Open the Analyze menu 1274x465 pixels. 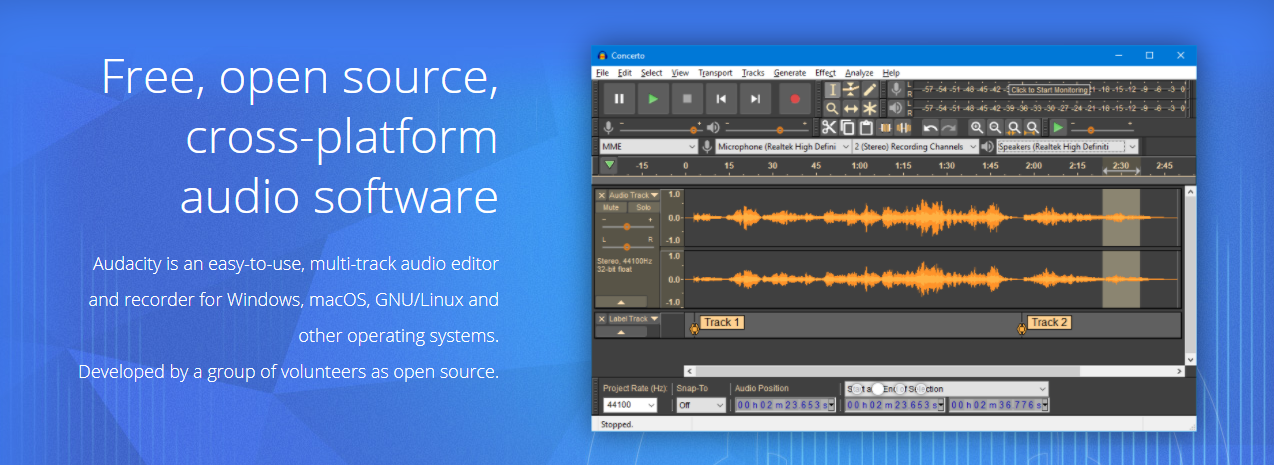point(859,72)
